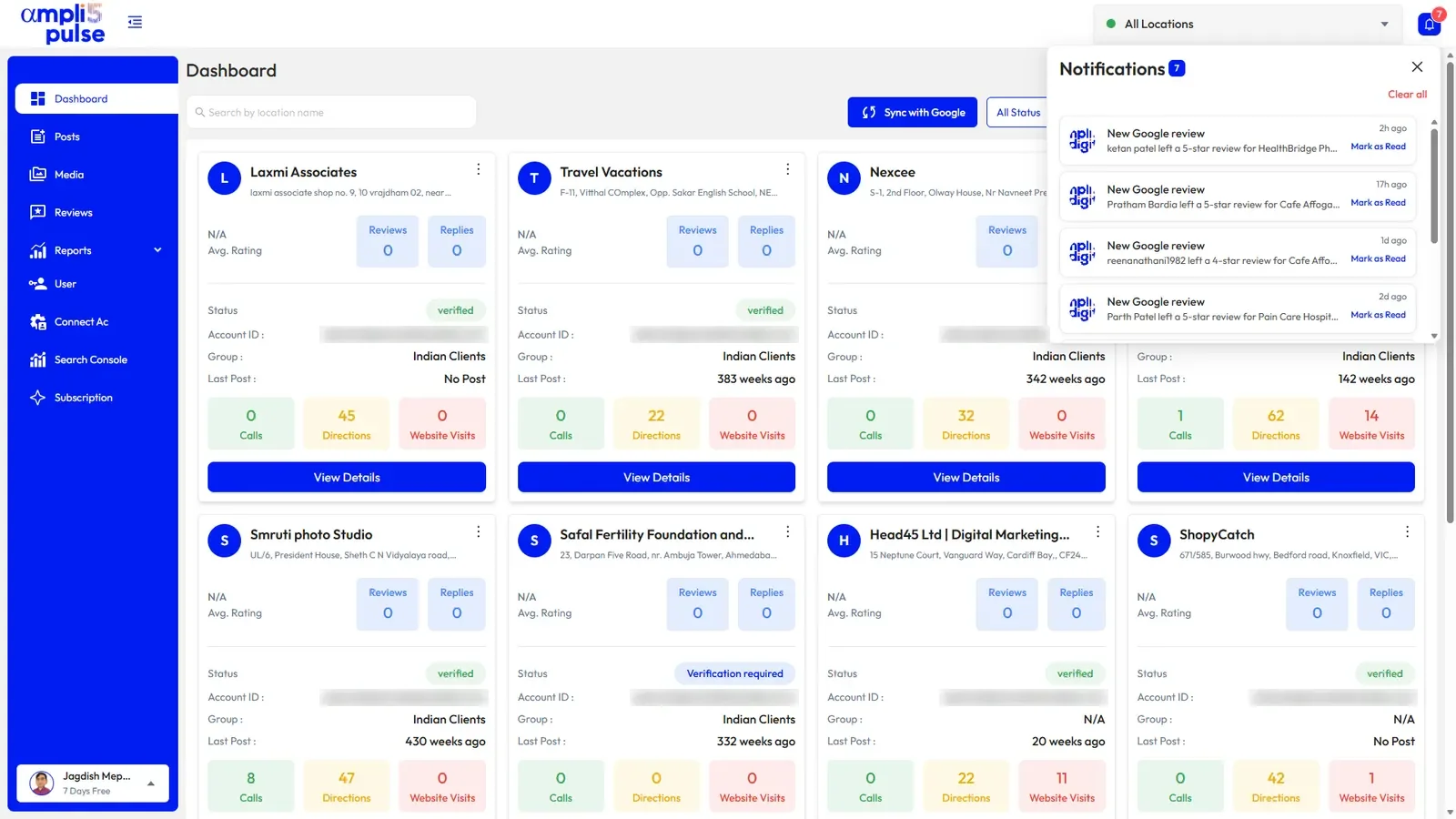Click the search by location name field
The height and width of the screenshot is (819, 1456).
click(331, 112)
